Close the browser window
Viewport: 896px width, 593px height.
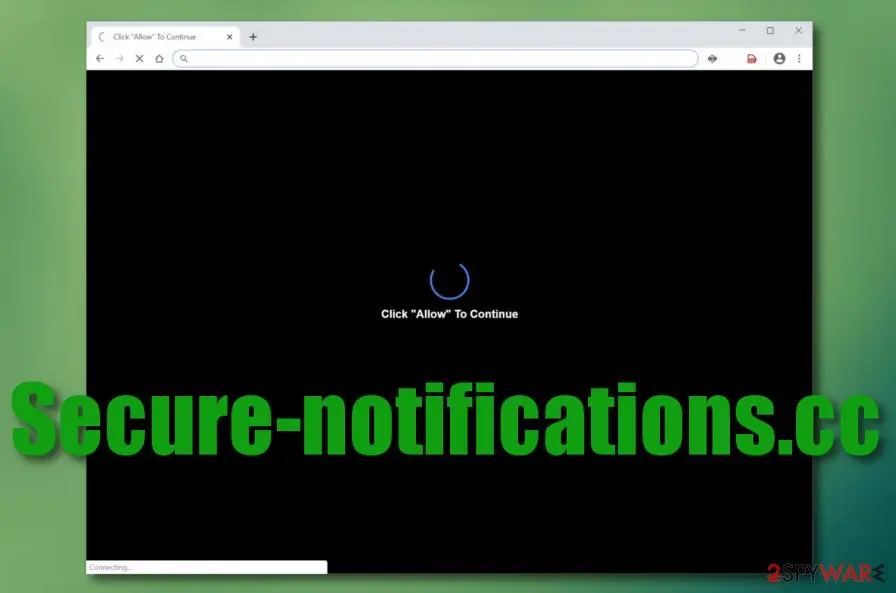(799, 30)
